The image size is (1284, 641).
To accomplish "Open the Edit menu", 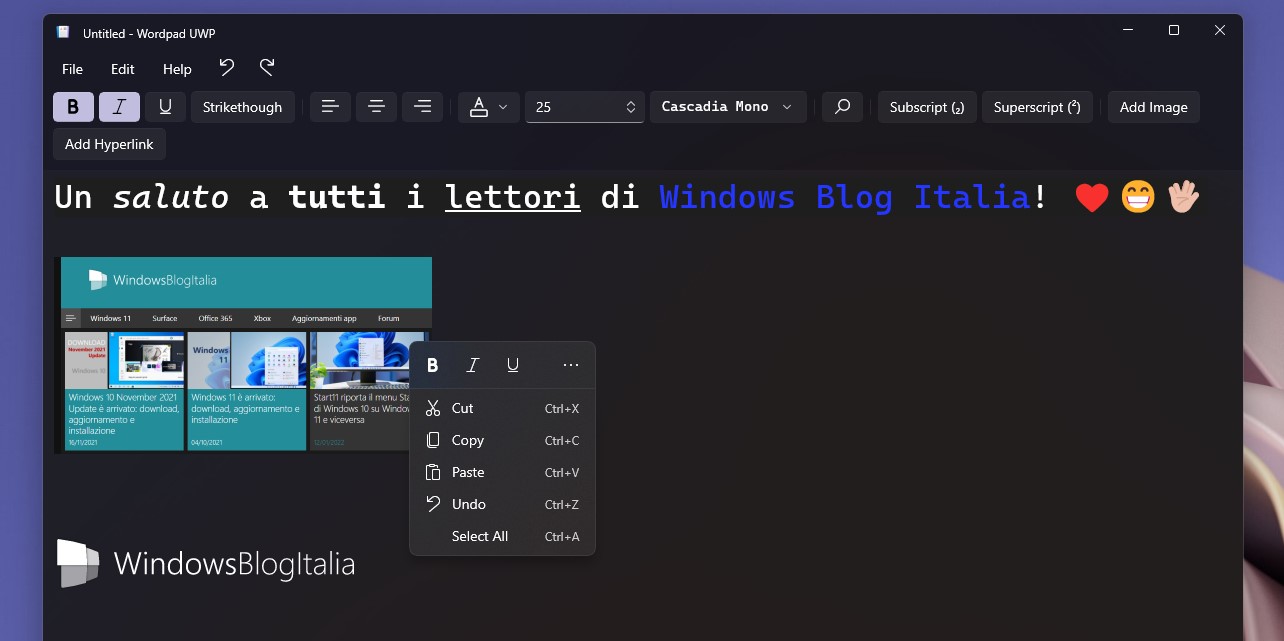I will coord(123,69).
